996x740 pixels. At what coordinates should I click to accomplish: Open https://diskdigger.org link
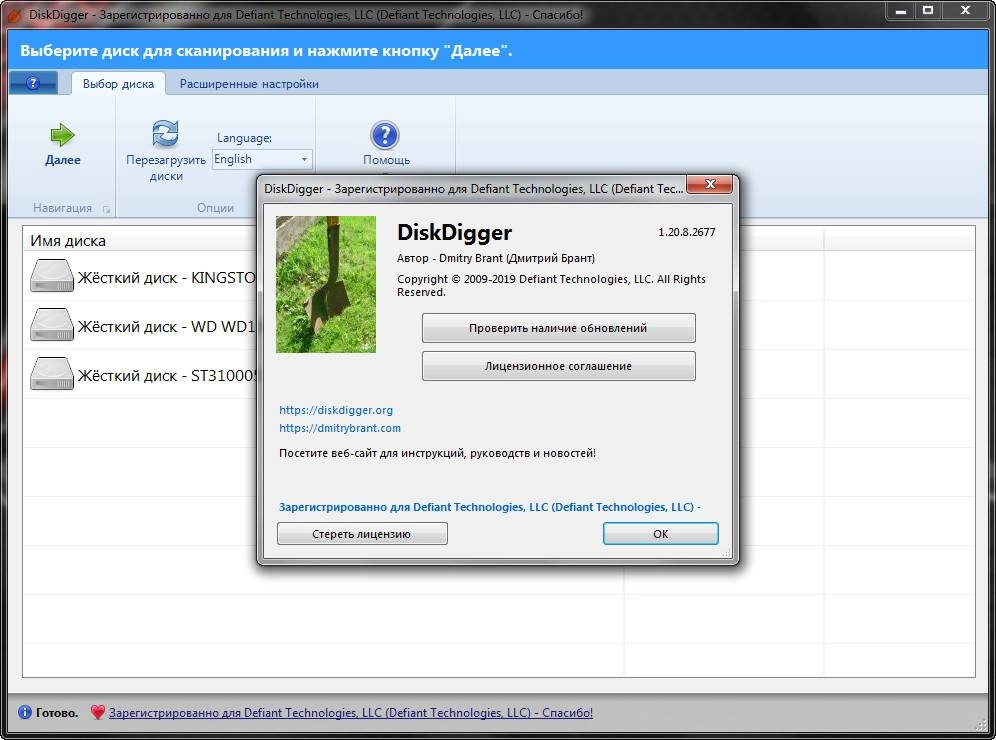coord(336,410)
